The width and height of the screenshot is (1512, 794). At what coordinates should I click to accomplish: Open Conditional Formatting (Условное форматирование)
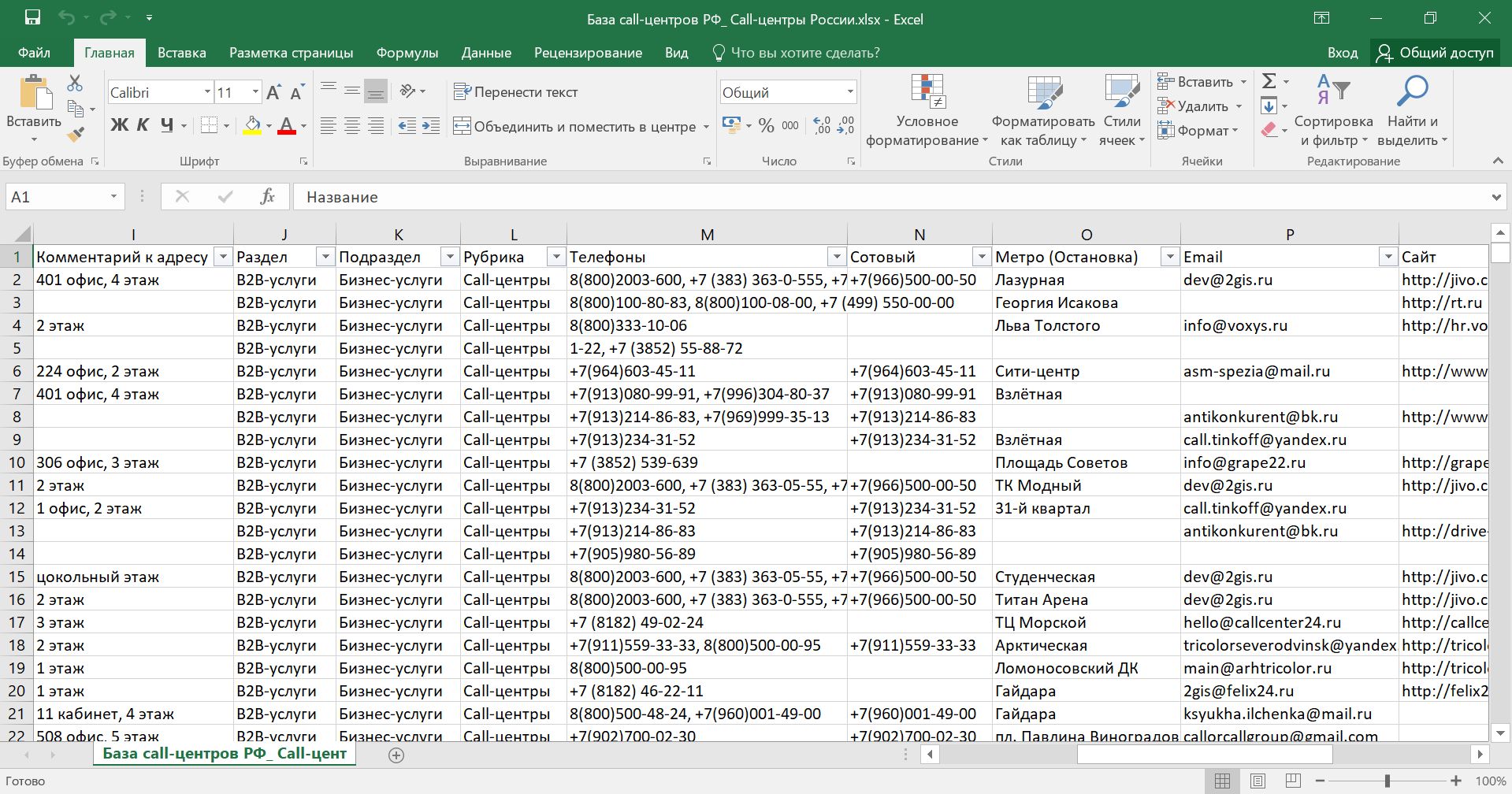click(927, 110)
